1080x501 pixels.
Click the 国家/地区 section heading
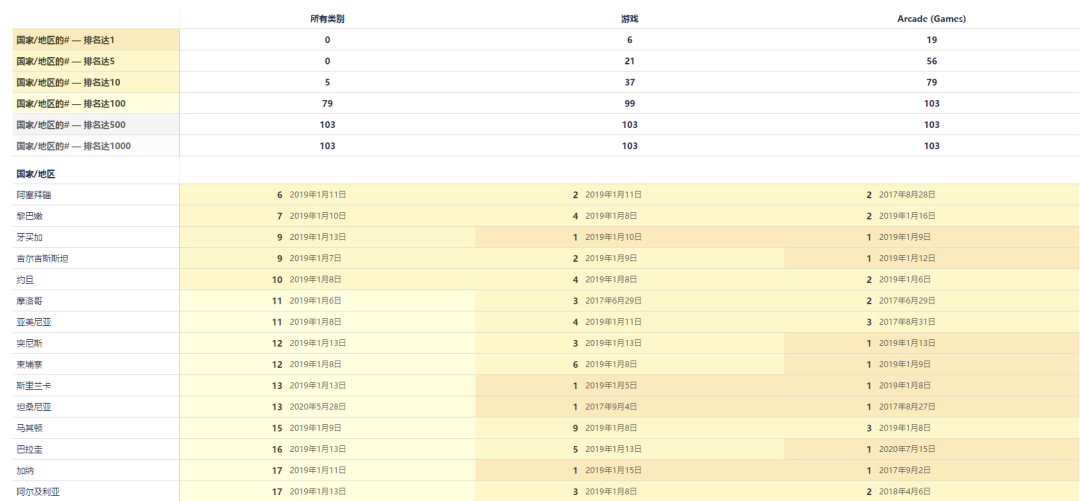pyautogui.click(x=36, y=174)
